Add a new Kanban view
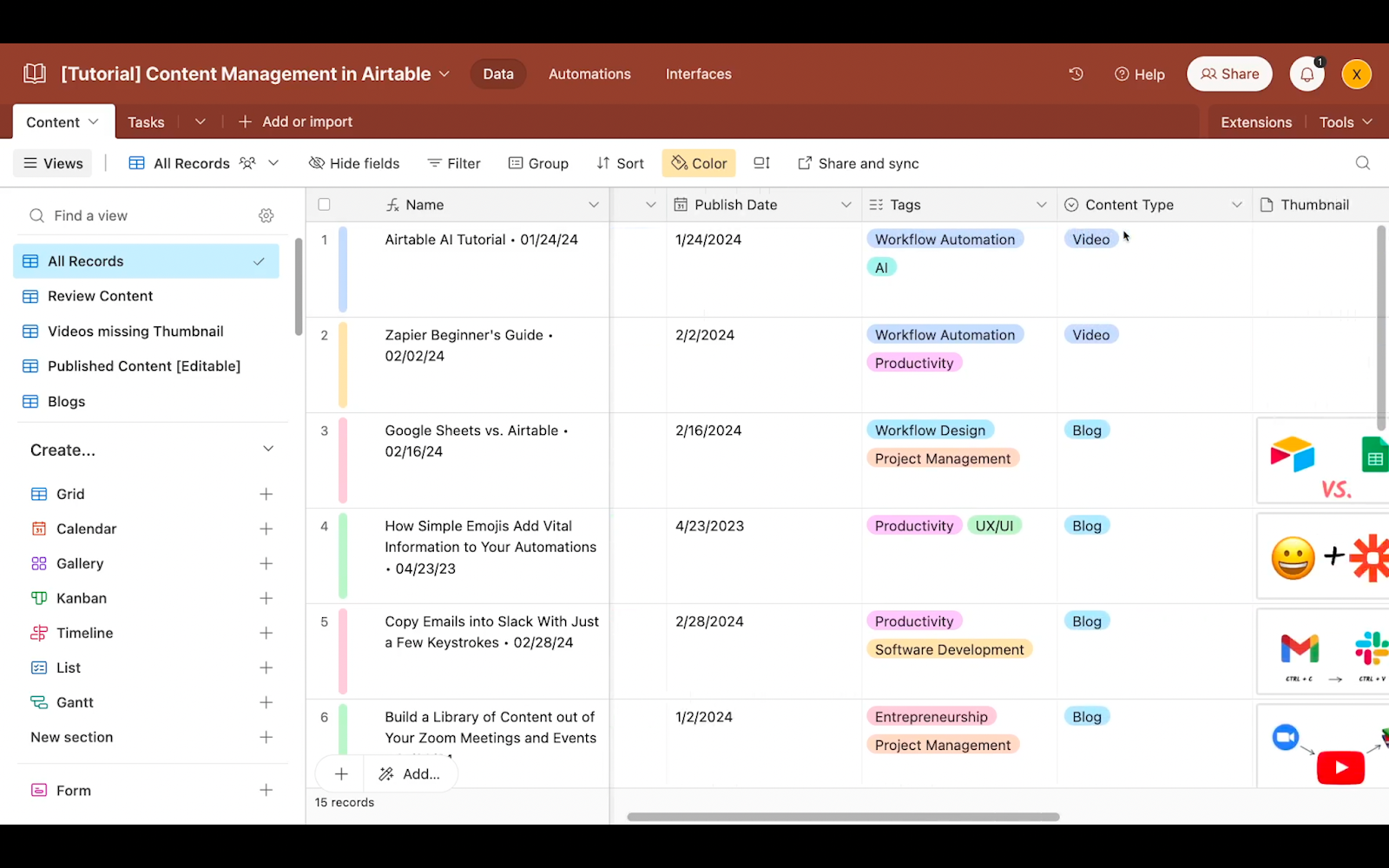Image resolution: width=1389 pixels, height=868 pixels. [267, 598]
